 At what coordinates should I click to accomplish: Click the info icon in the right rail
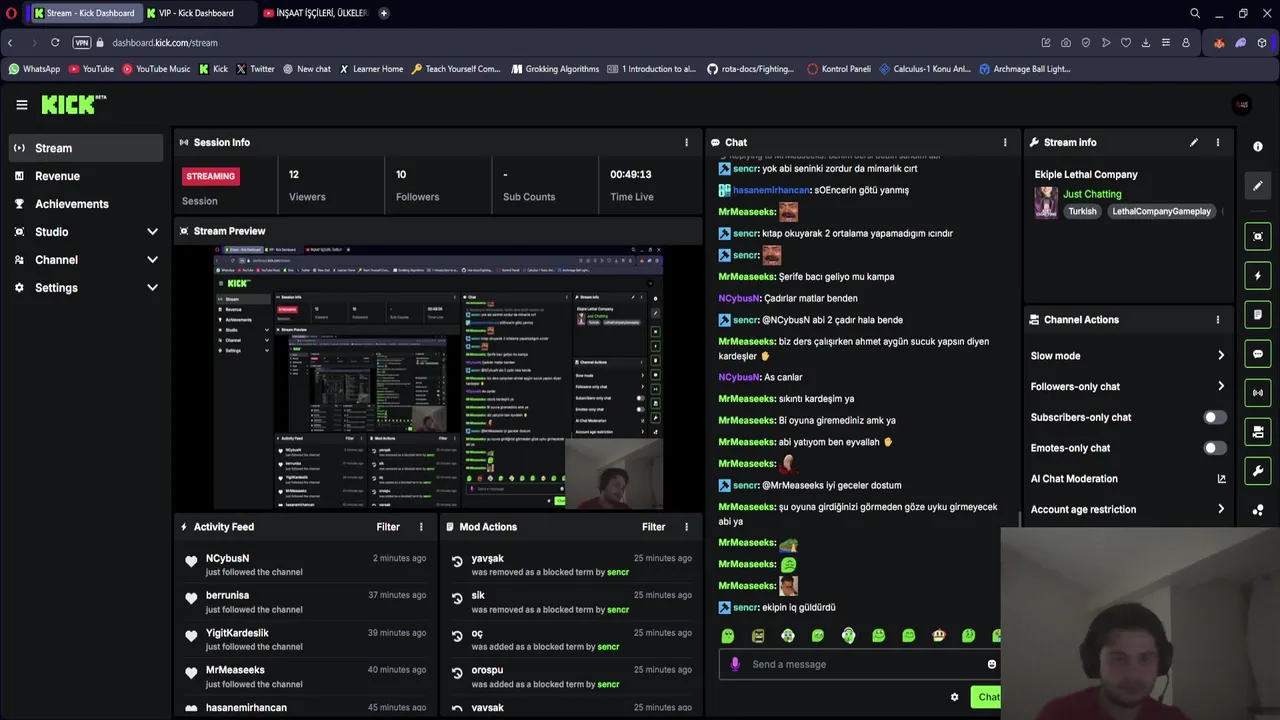coord(1258,146)
